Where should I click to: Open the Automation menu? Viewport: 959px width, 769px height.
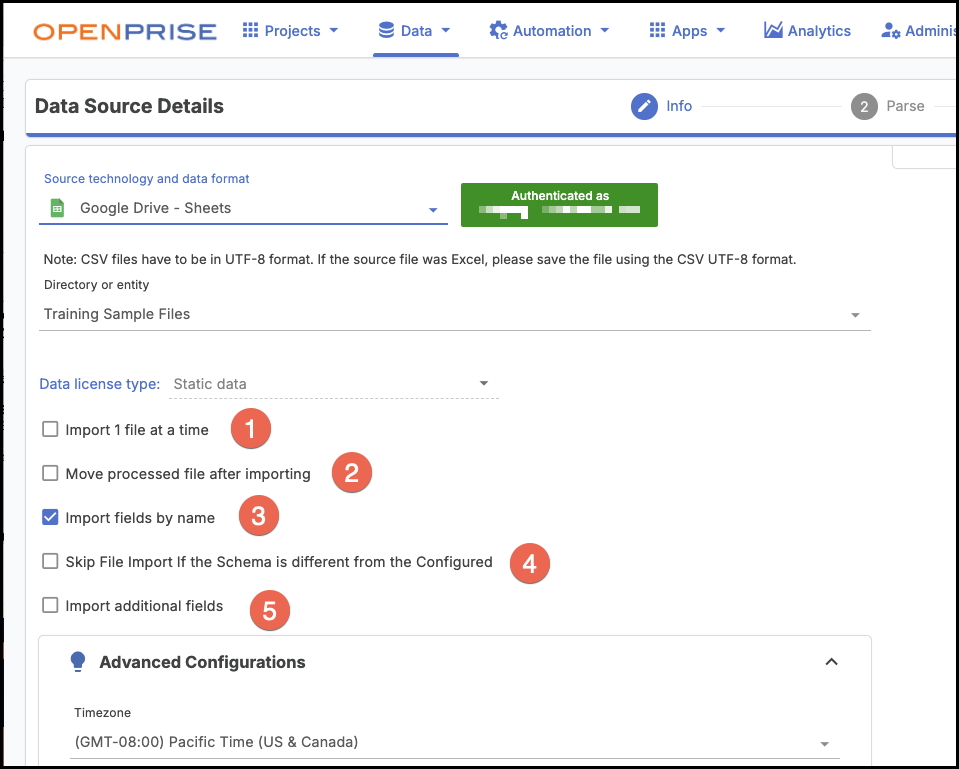[x=549, y=31]
